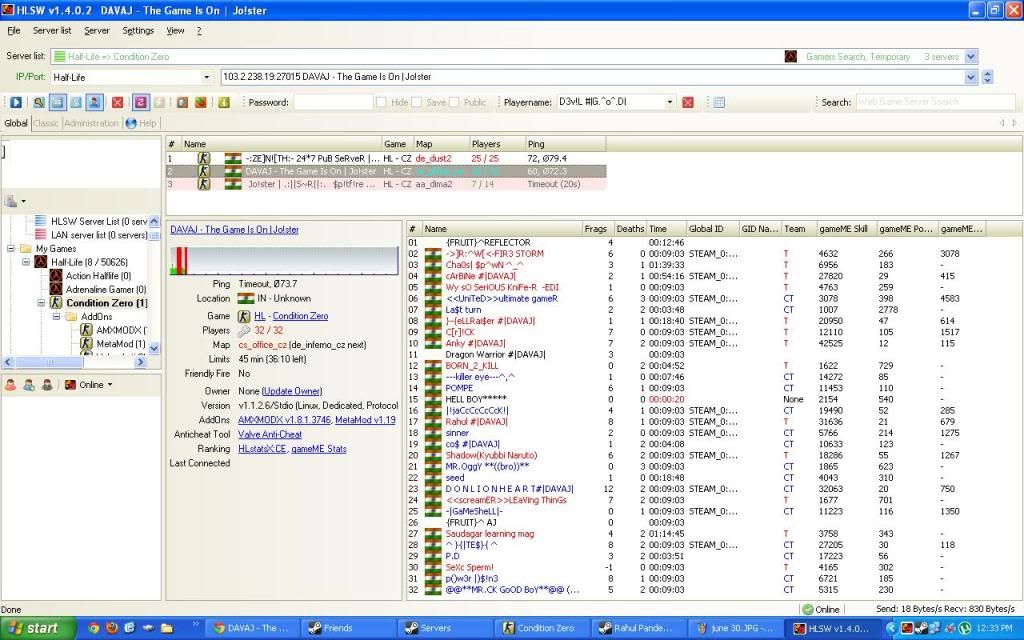This screenshot has width=1024, height=640.
Task: Open the gameME Stats link
Action: click(x=319, y=449)
